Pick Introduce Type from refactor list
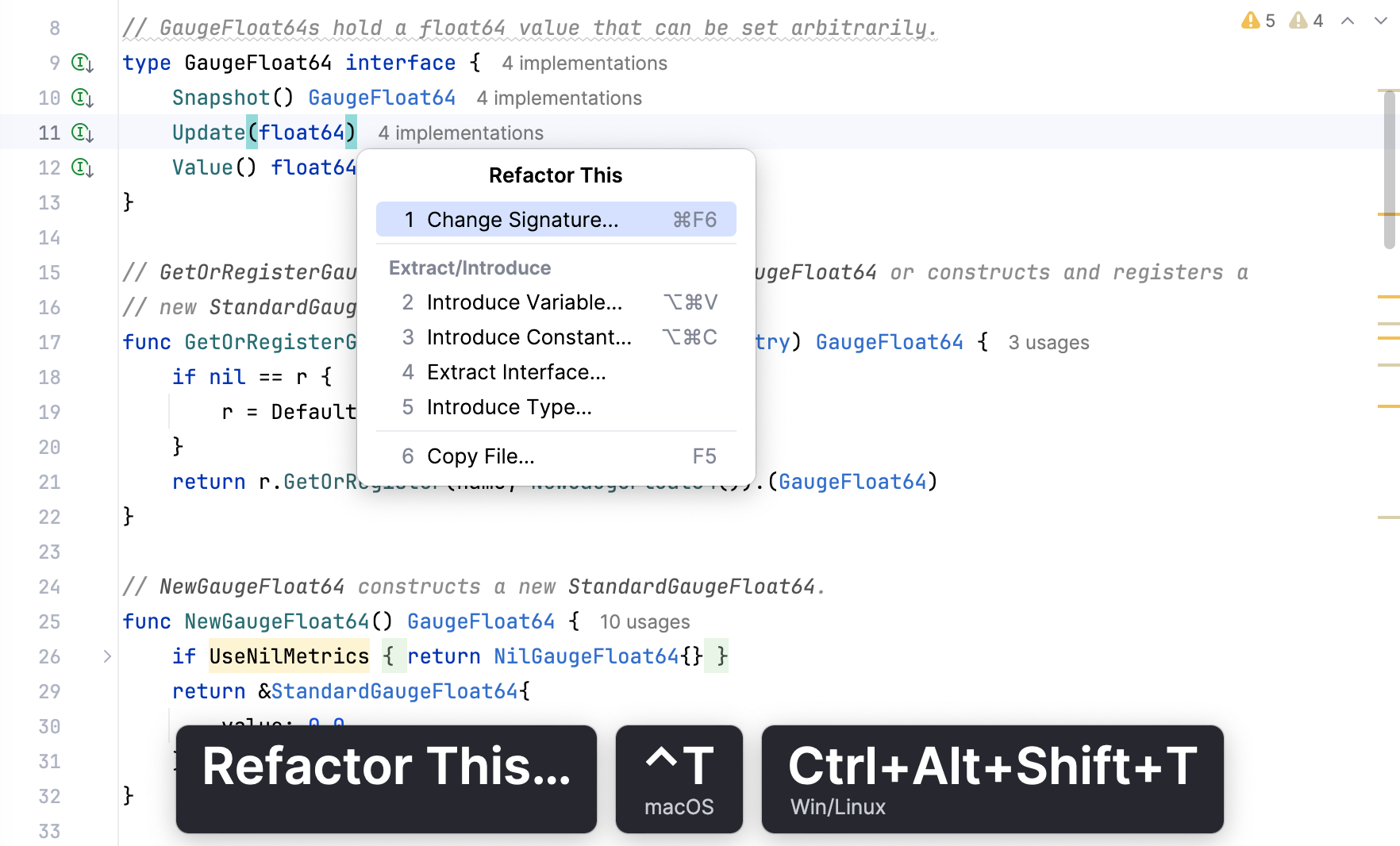This screenshot has width=1400, height=846. coord(509,407)
